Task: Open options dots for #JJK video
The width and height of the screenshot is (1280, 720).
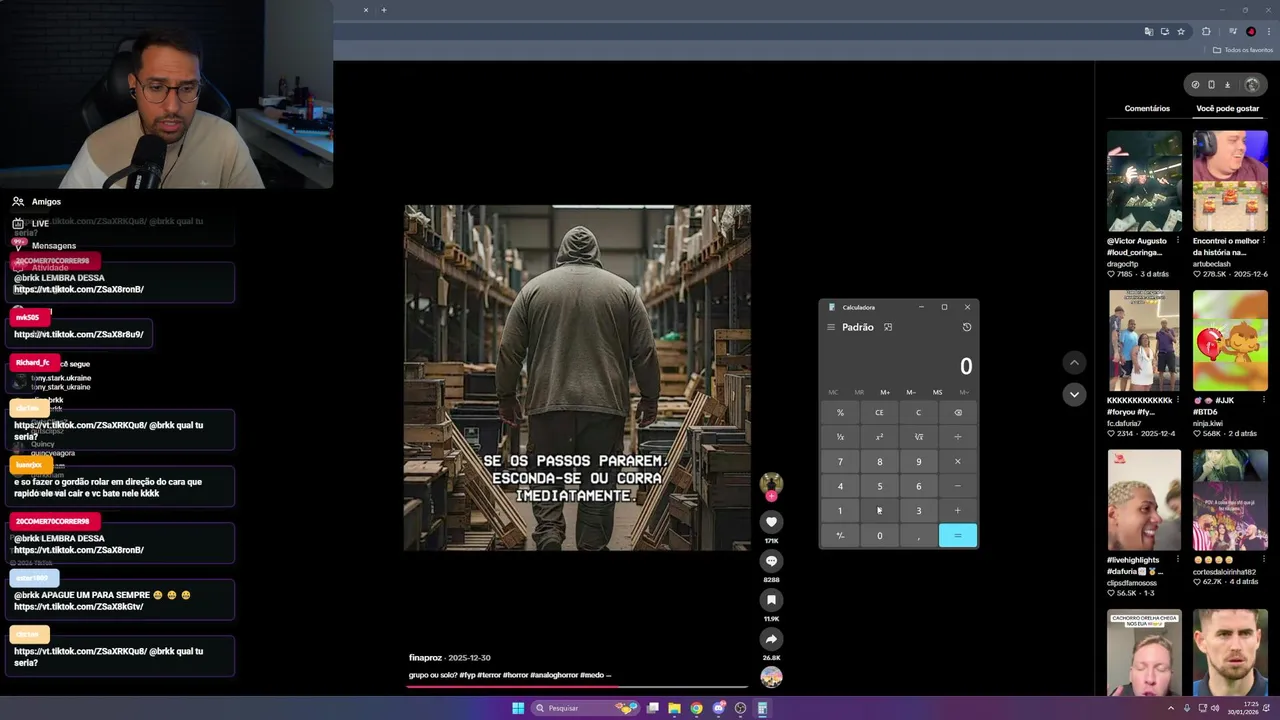Action: pos(1264,400)
